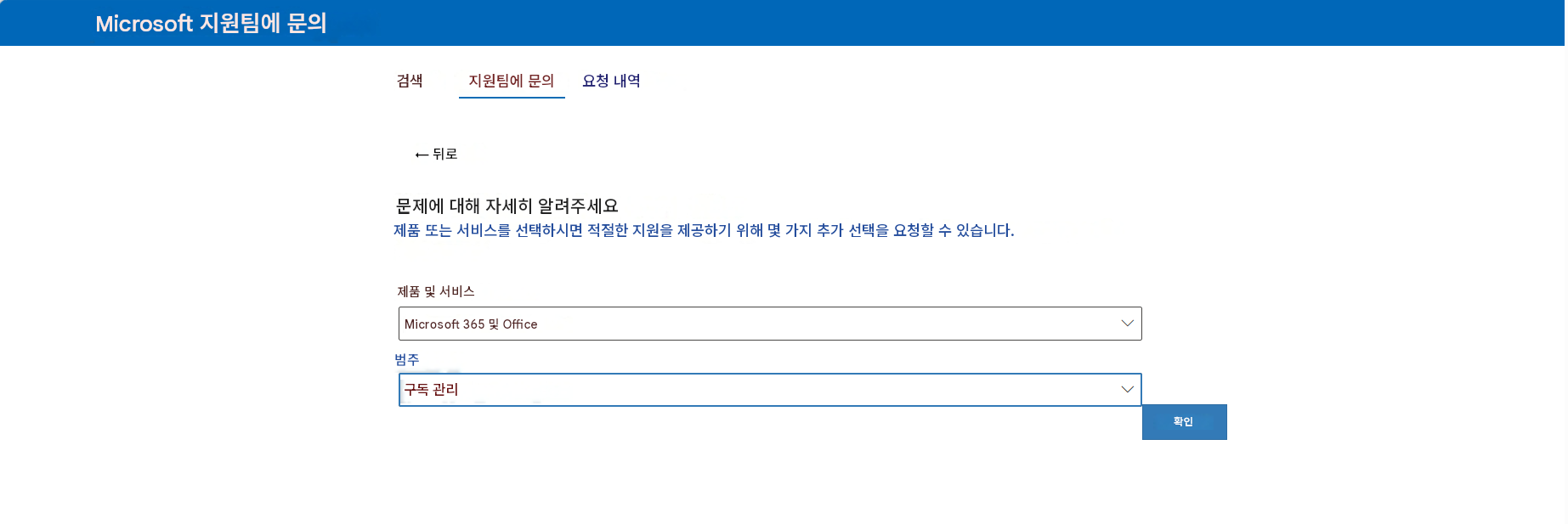Select the 지원팀에 문의 tab

tap(512, 81)
